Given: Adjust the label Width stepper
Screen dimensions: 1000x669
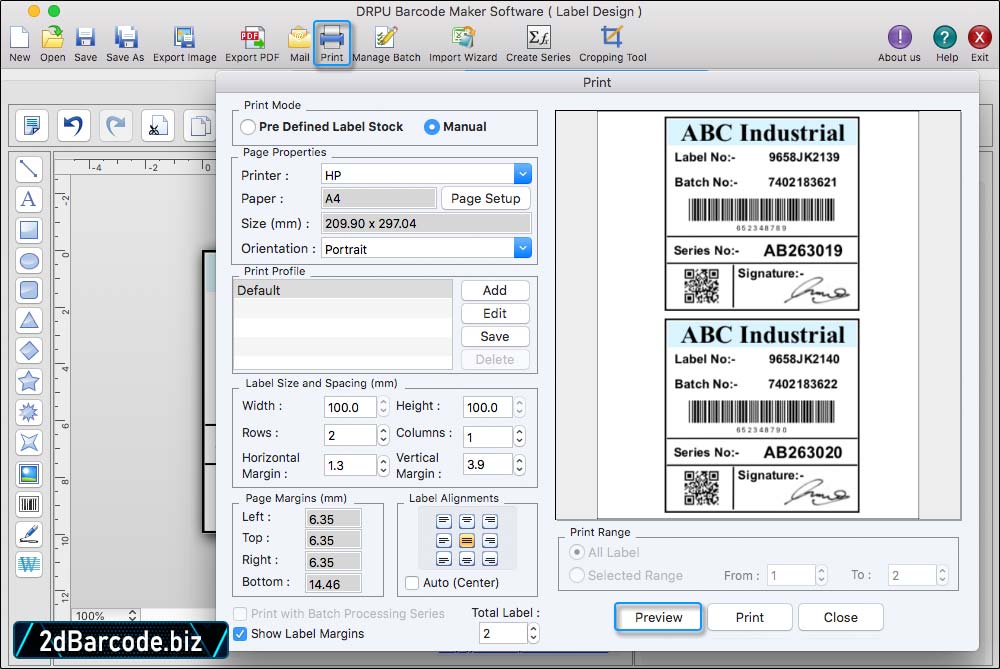Looking at the screenshot, I should pyautogui.click(x=383, y=407).
